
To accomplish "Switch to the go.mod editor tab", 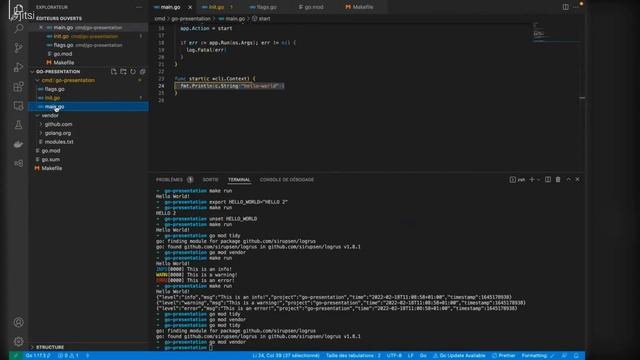I will tap(314, 7).
